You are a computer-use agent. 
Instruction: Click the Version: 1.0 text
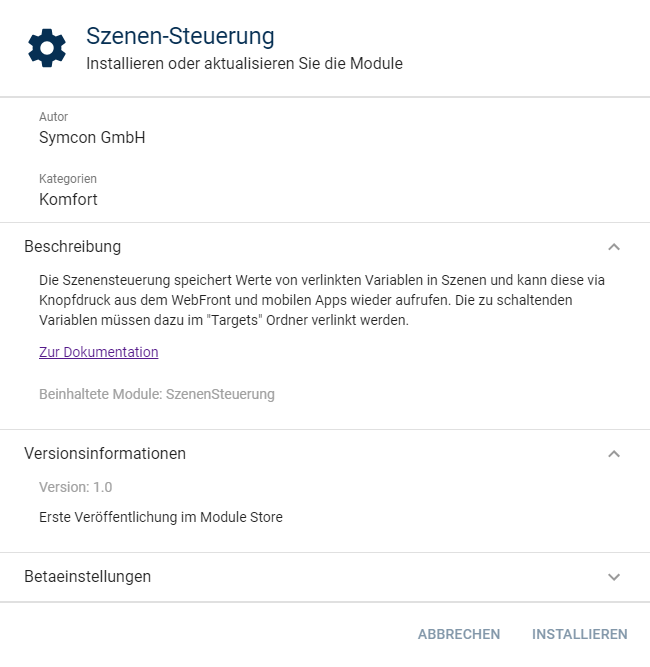tap(76, 487)
